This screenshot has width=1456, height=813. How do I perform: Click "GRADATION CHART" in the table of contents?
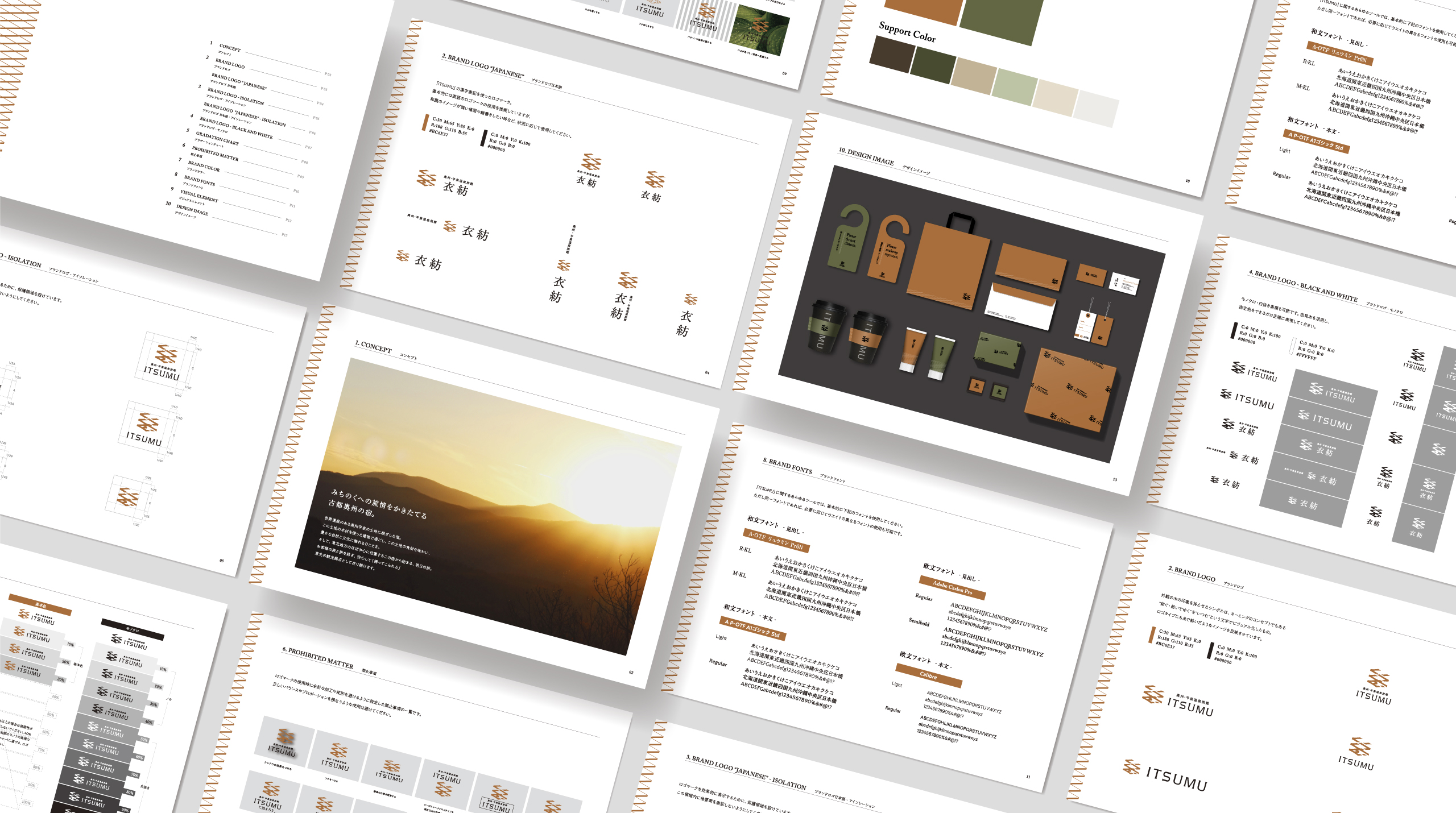[x=217, y=139]
